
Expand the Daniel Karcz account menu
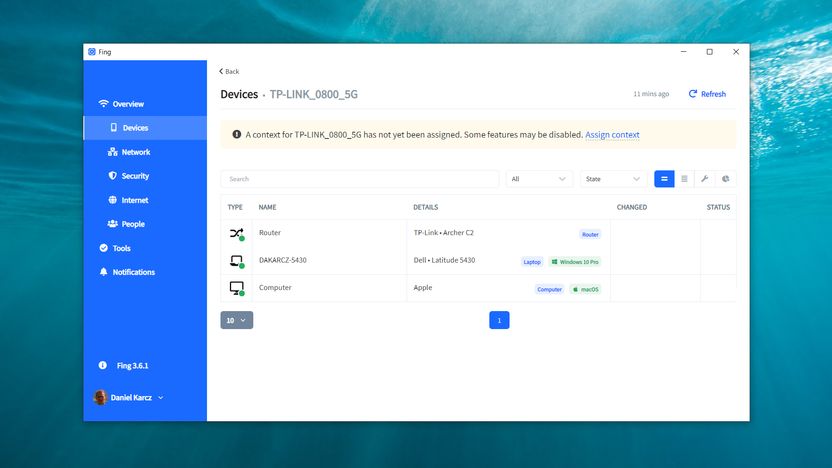(x=129, y=397)
